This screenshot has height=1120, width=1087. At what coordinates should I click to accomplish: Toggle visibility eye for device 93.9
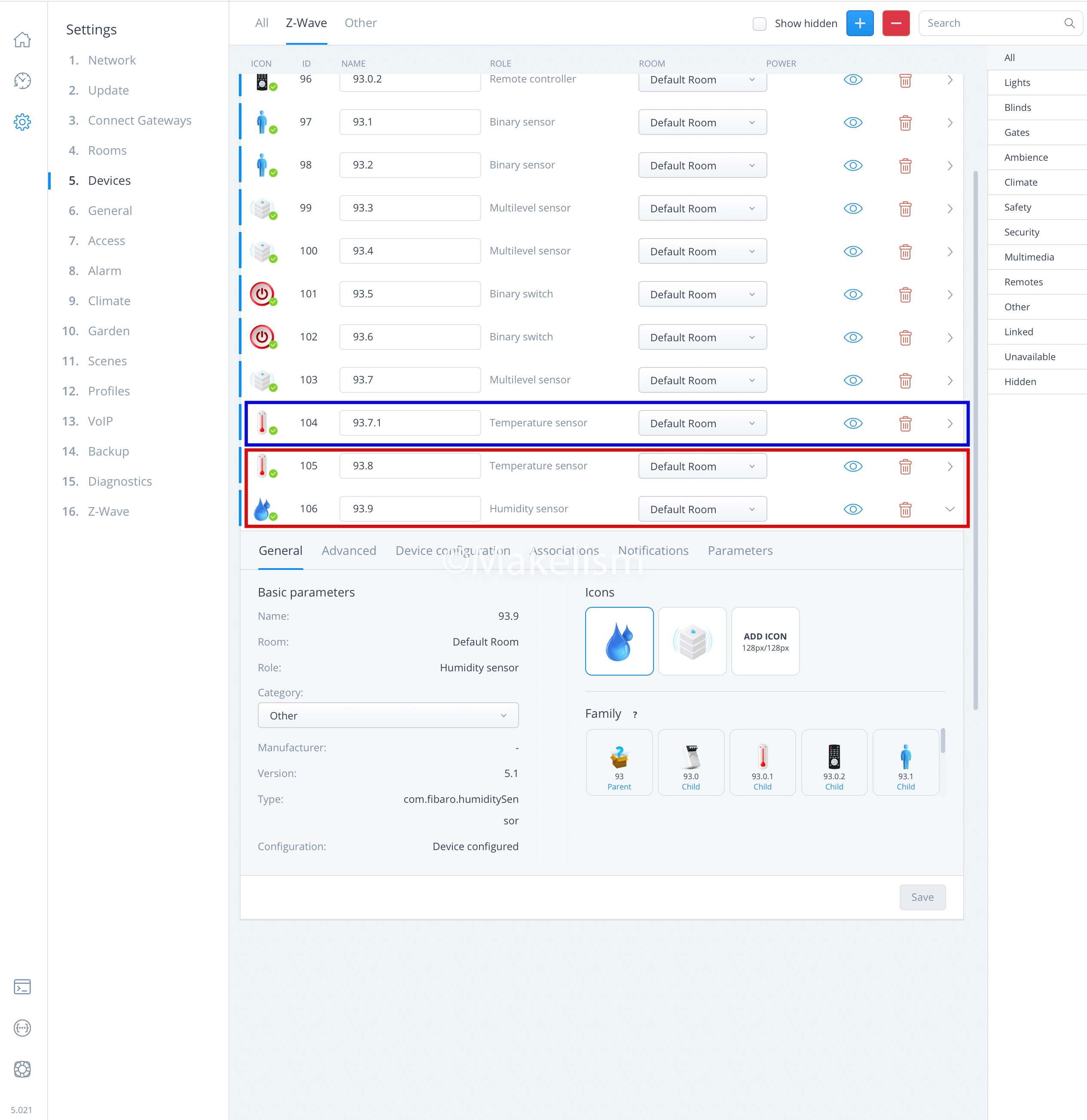coord(853,509)
